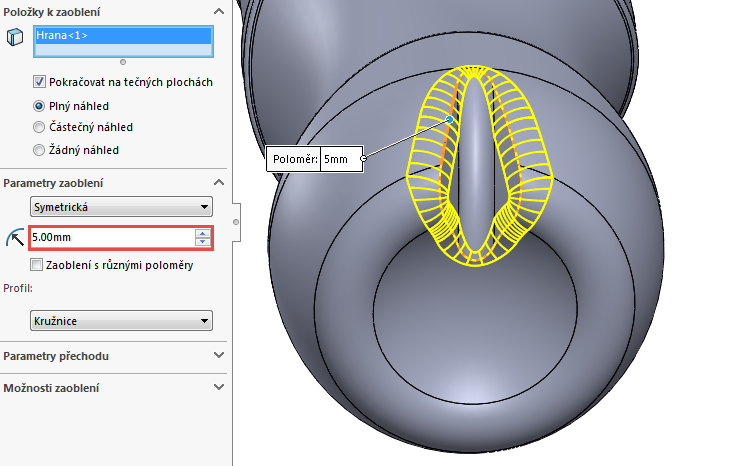
Task: Decrease radius with the down spinner arrow
Action: 203,242
